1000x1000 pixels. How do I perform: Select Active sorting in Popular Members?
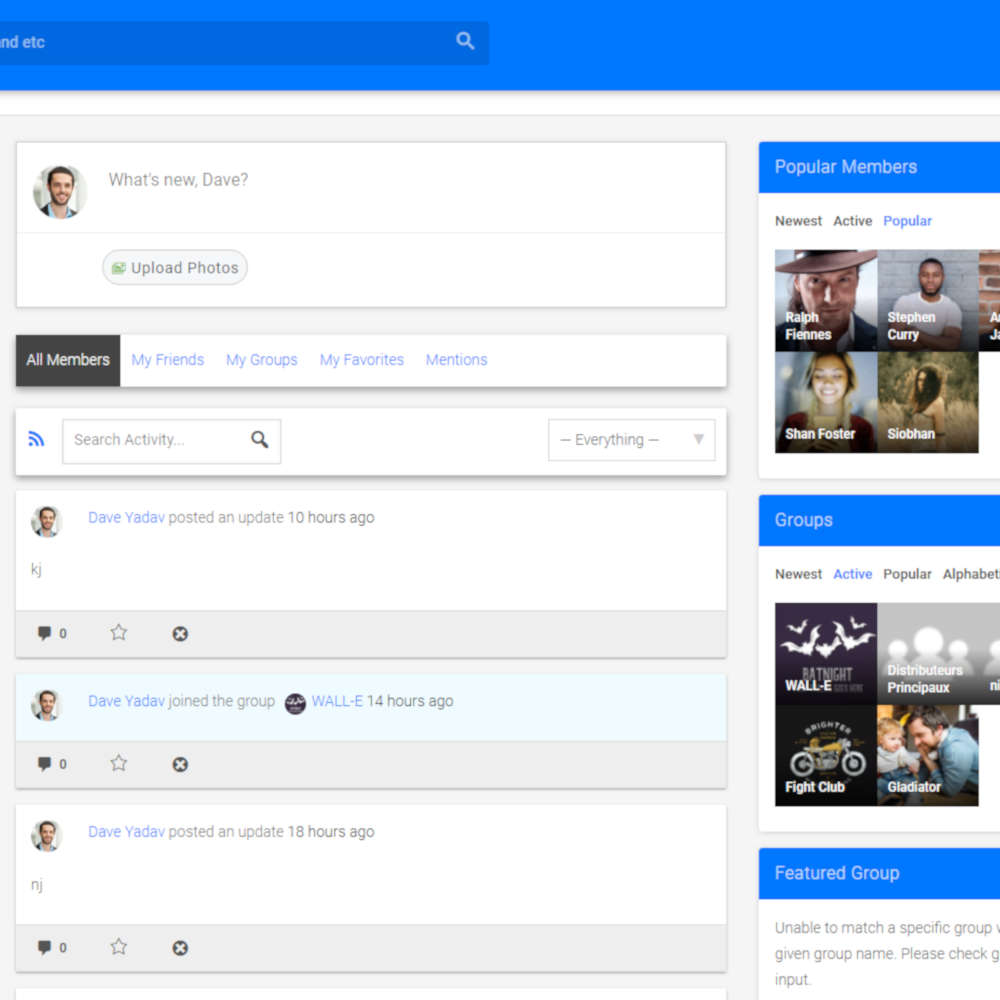852,221
